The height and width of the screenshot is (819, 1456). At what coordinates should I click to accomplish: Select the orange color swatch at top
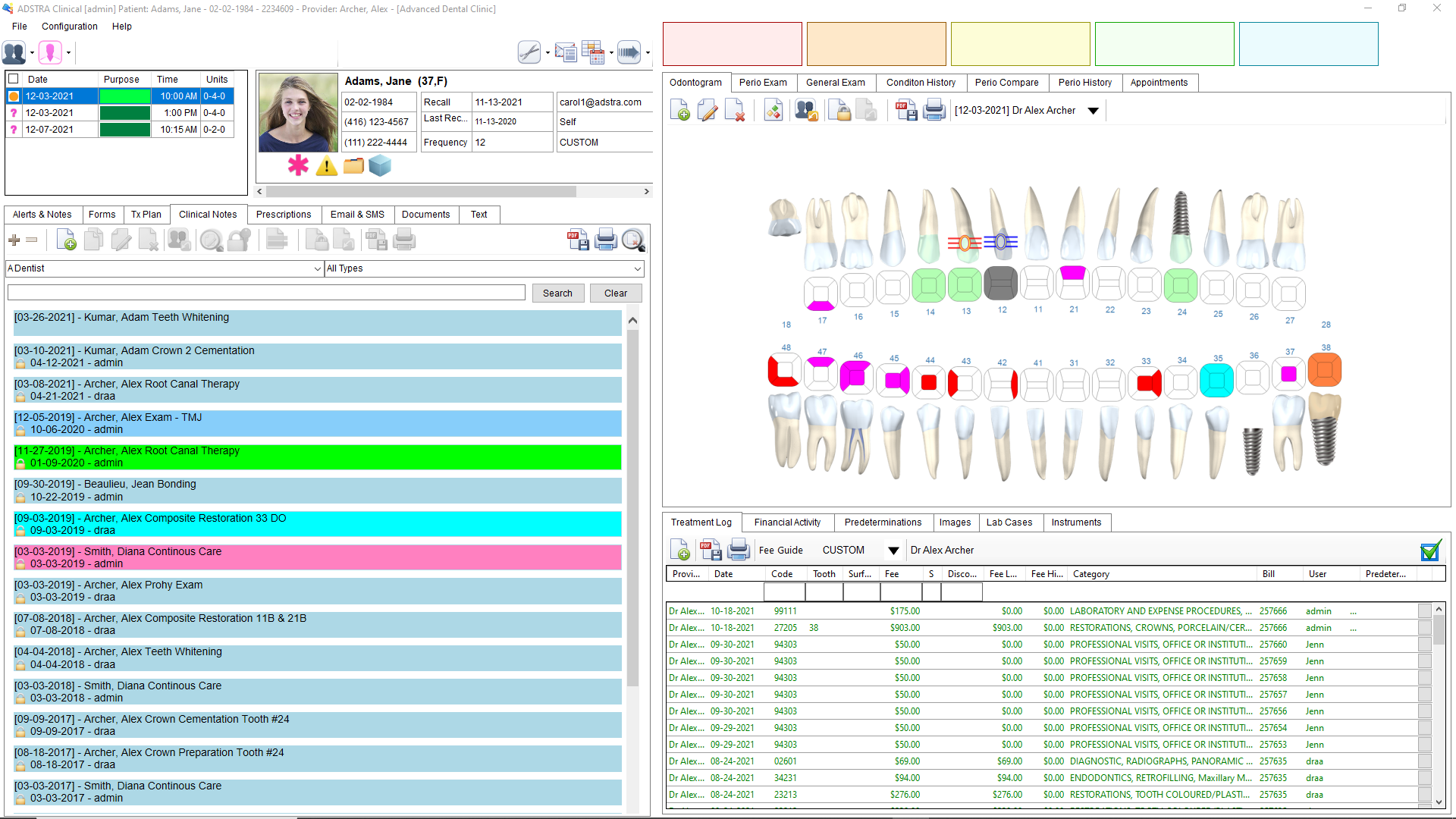tap(876, 44)
